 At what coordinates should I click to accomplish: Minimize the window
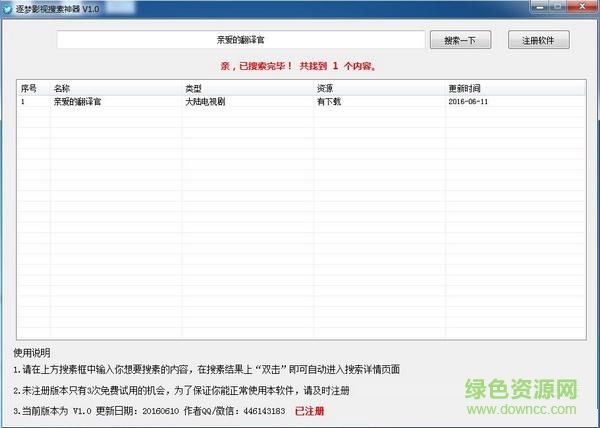541,7
